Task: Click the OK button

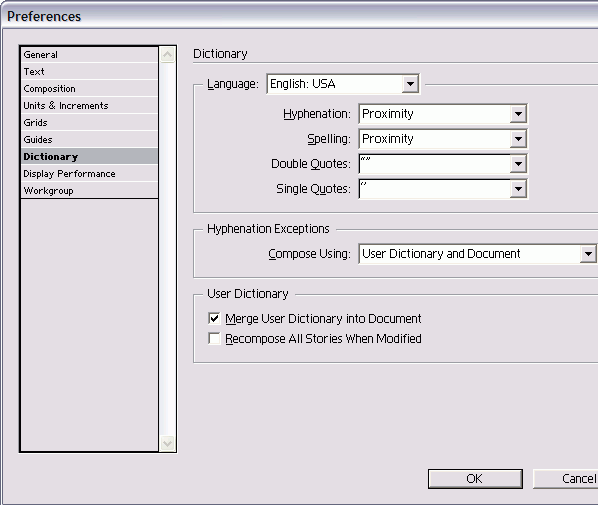Action: 475,479
